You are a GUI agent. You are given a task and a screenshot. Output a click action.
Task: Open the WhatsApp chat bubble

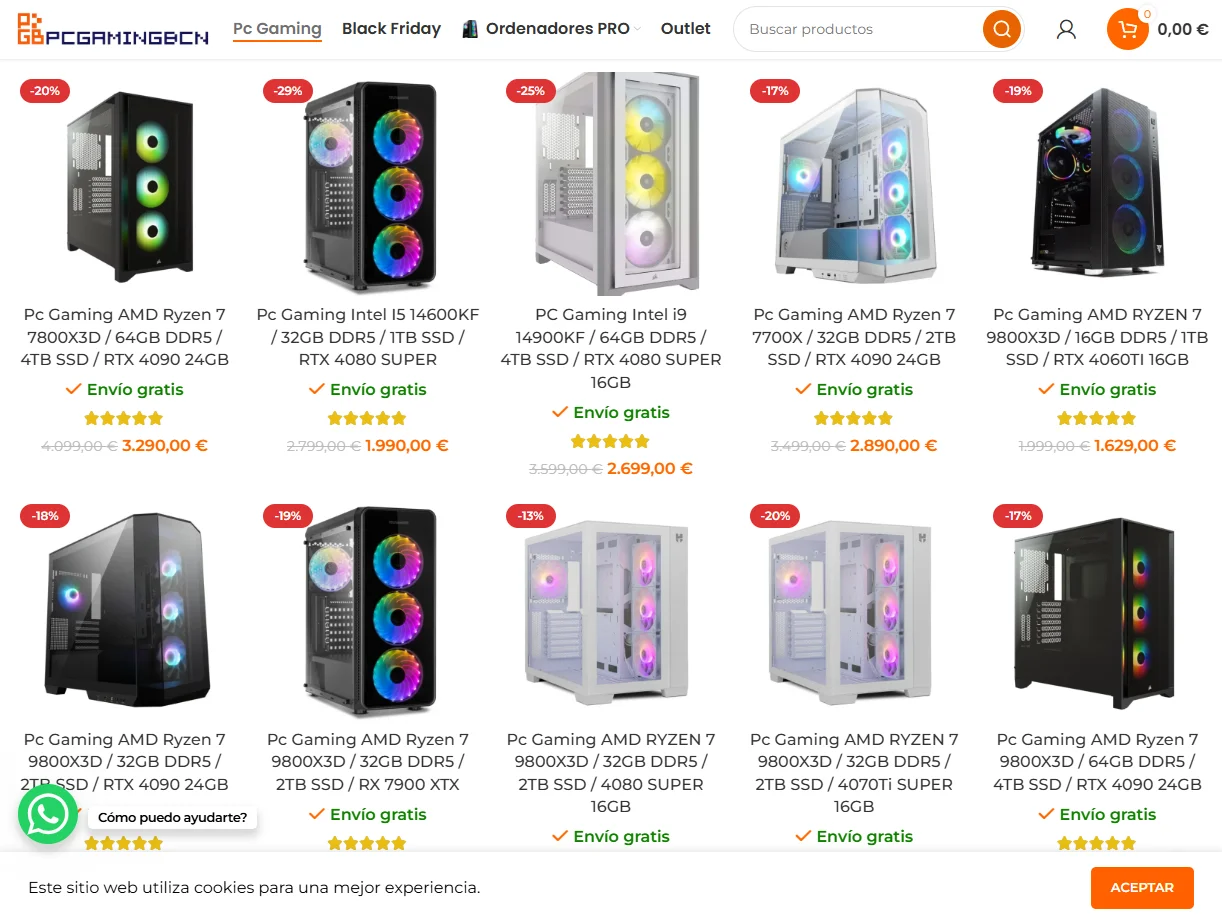pos(48,814)
